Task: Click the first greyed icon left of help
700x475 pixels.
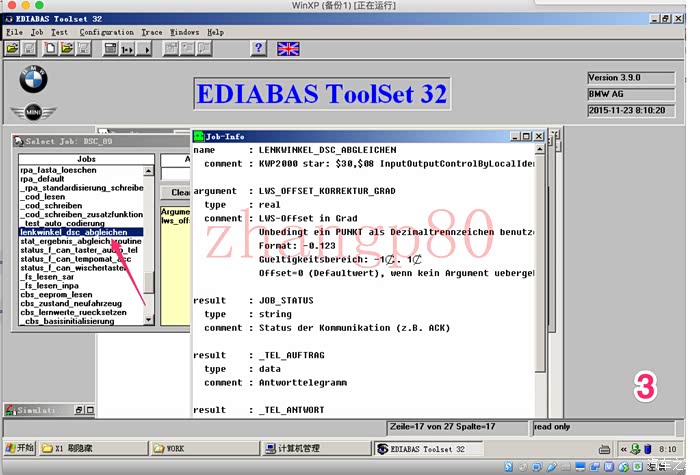Action: [171, 48]
